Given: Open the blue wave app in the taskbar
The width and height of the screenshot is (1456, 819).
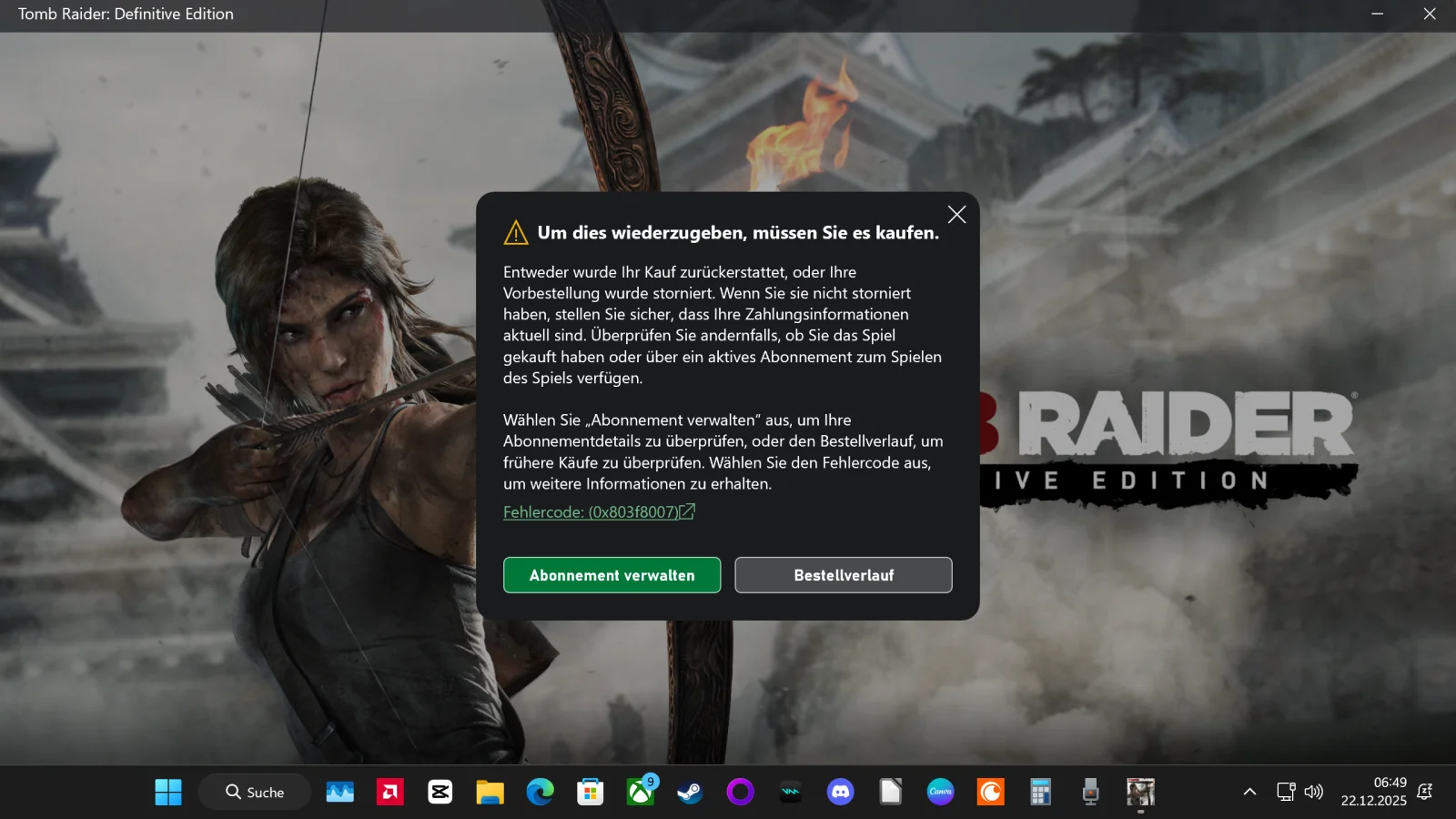Looking at the screenshot, I should click(340, 793).
